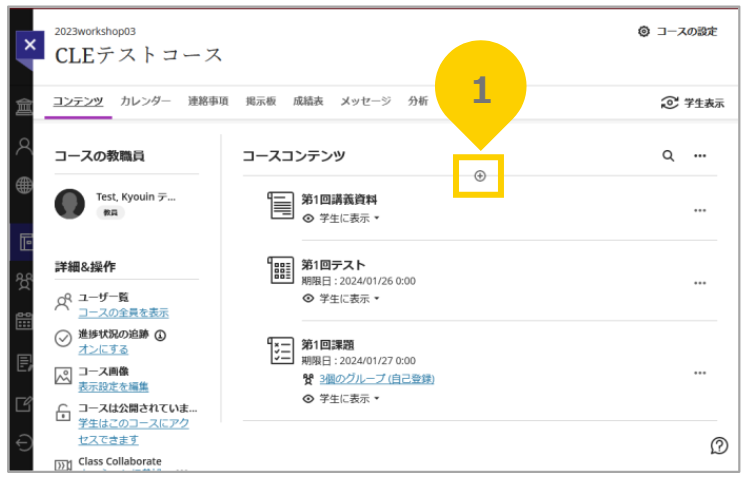Toggle 学生表示 student preview
Image resolution: width=745 pixels, height=478 pixels.
tap(692, 102)
